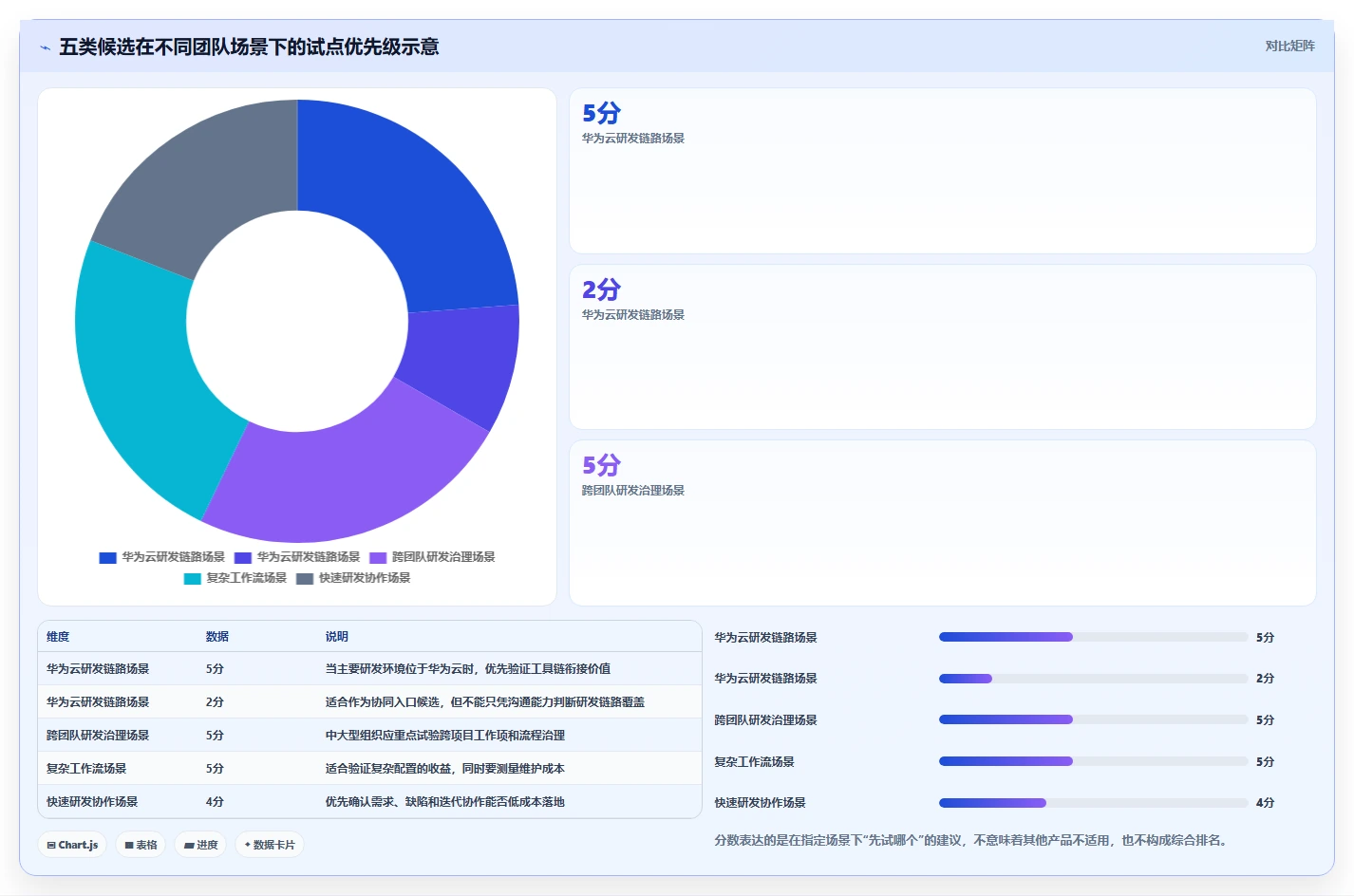1354x896 pixels.
Task: Click the text 中大型组织应重点试验跨项目工作项和流程治理
Action: click(445, 736)
